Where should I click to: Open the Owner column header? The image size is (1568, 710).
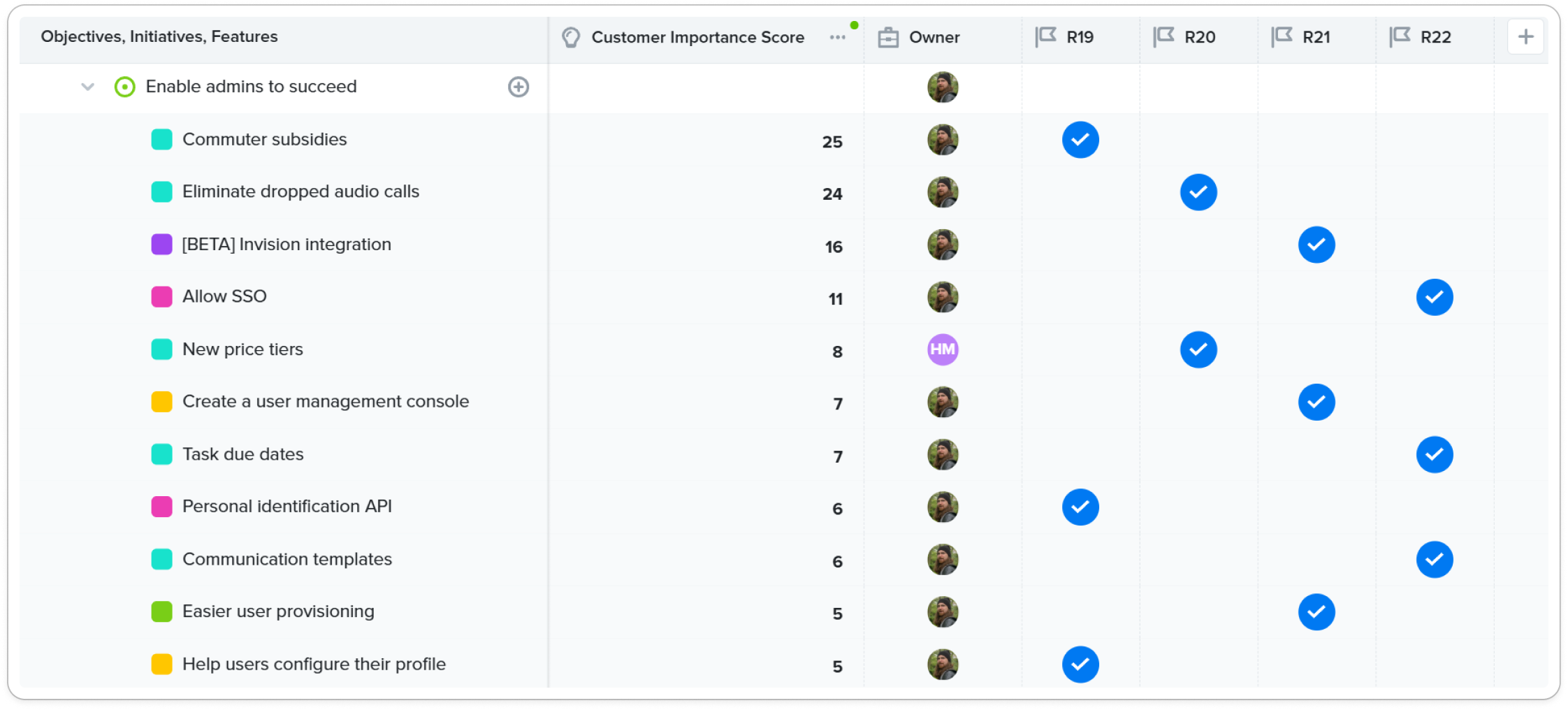click(x=934, y=37)
